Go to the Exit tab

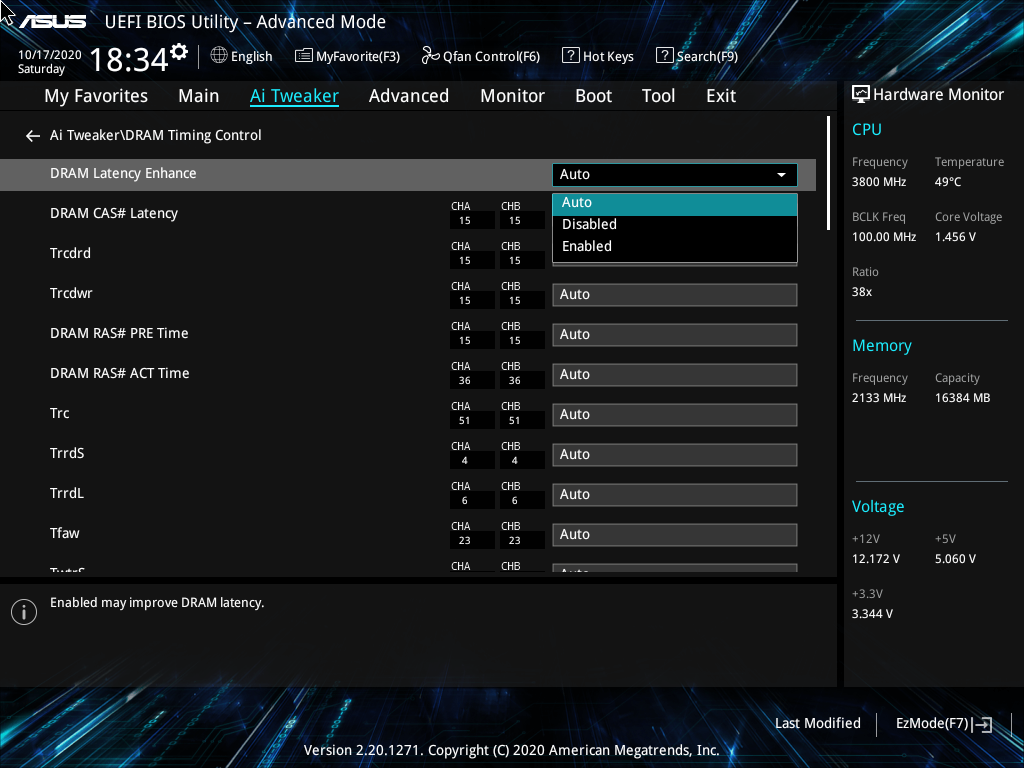click(721, 96)
